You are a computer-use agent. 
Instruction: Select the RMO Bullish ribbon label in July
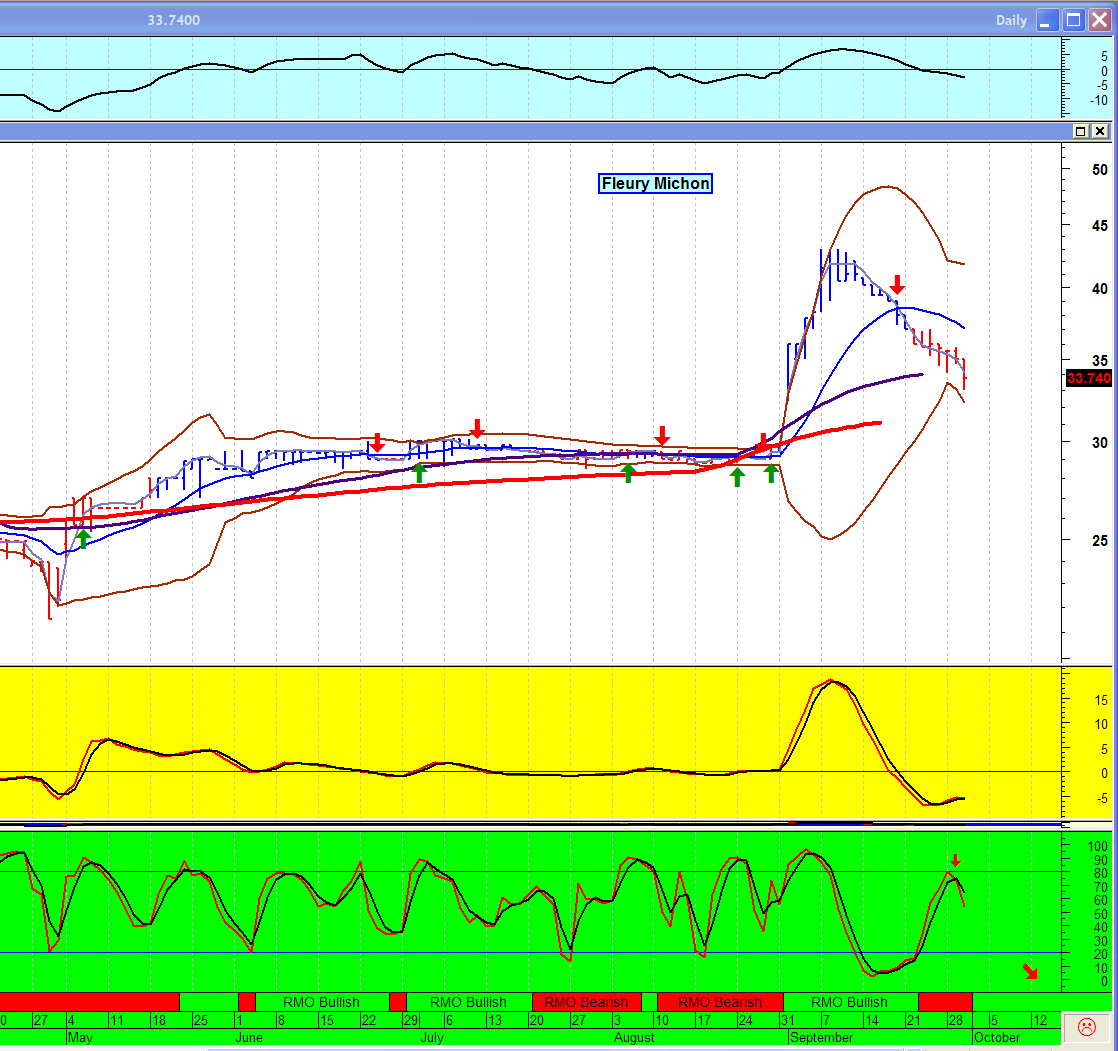tap(468, 1002)
